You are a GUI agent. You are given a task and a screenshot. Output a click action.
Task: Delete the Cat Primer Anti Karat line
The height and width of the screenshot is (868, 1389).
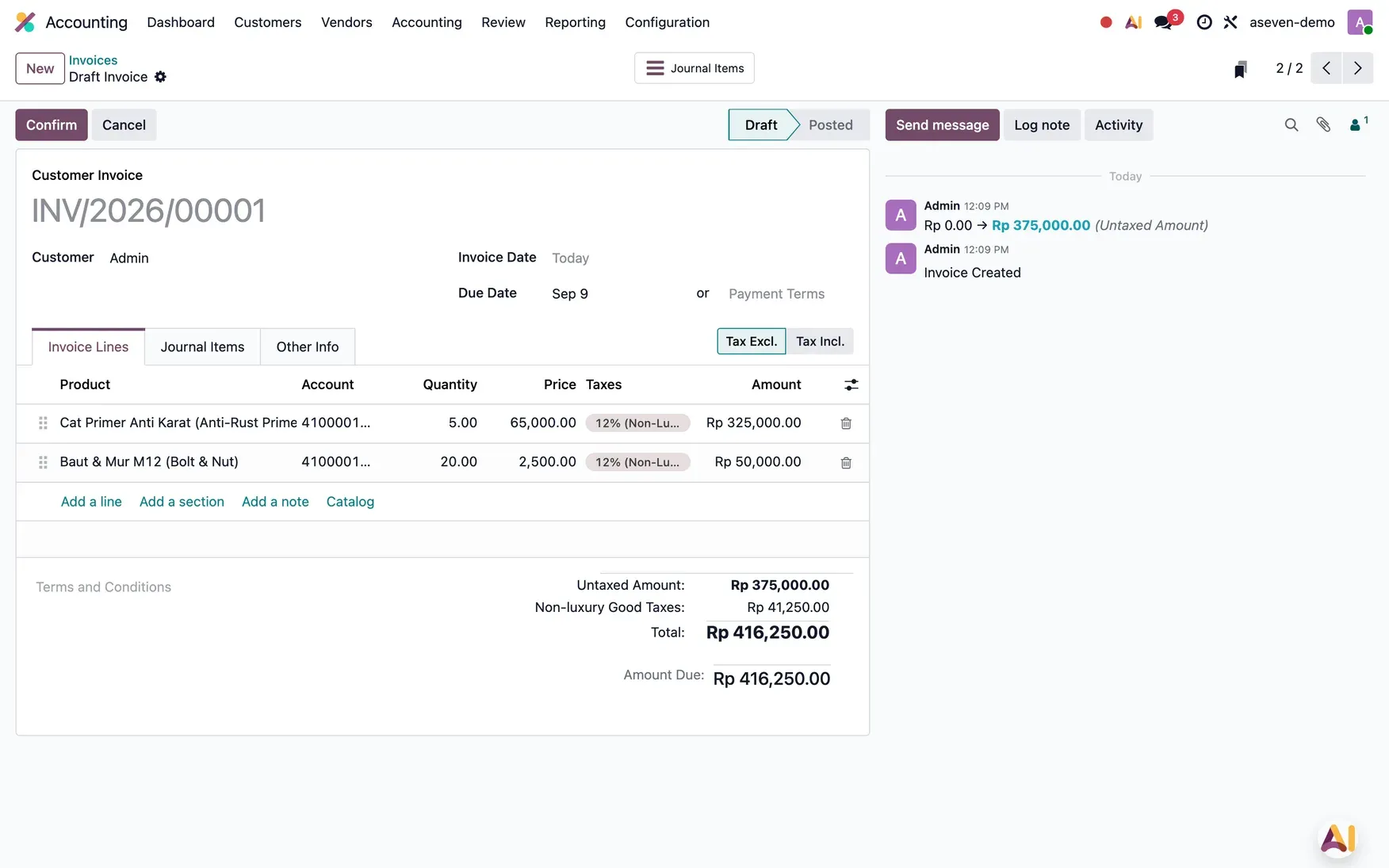pyautogui.click(x=846, y=423)
